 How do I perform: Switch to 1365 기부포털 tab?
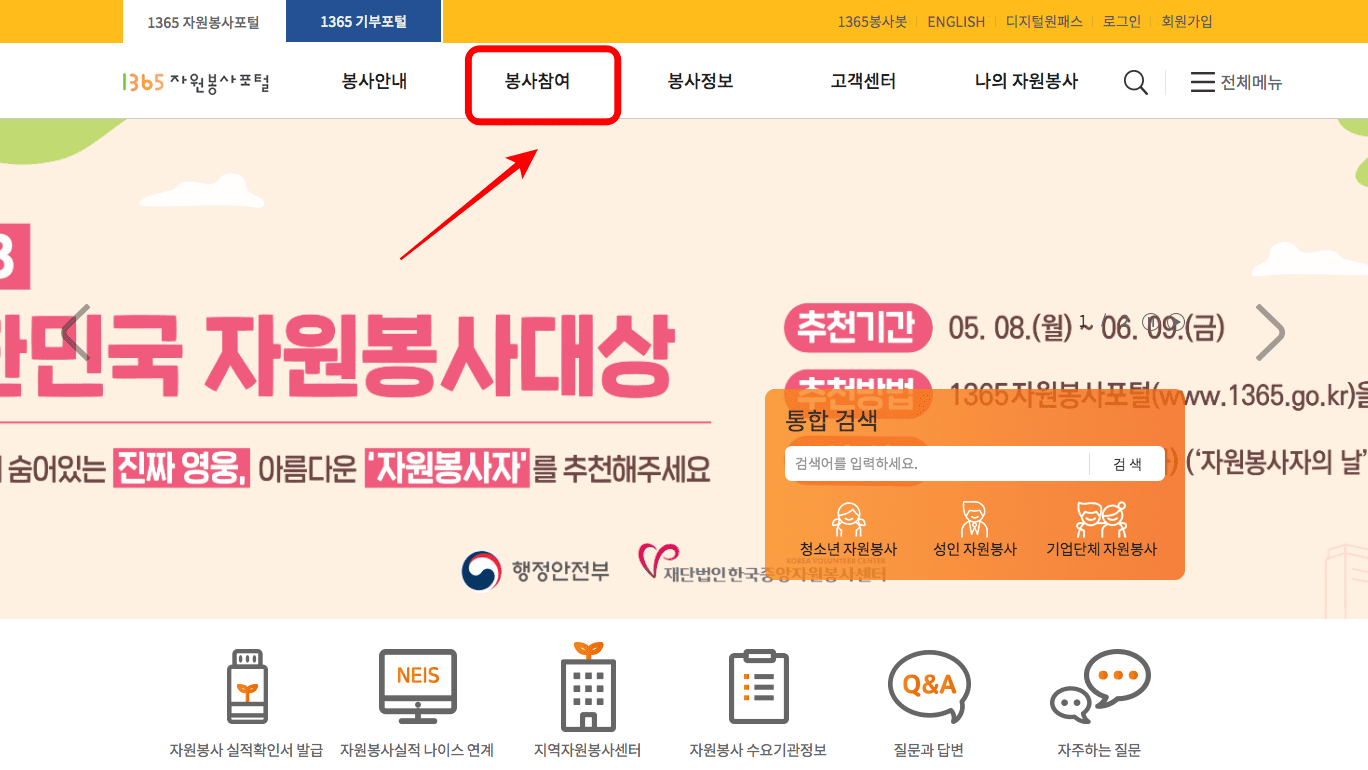[364, 22]
